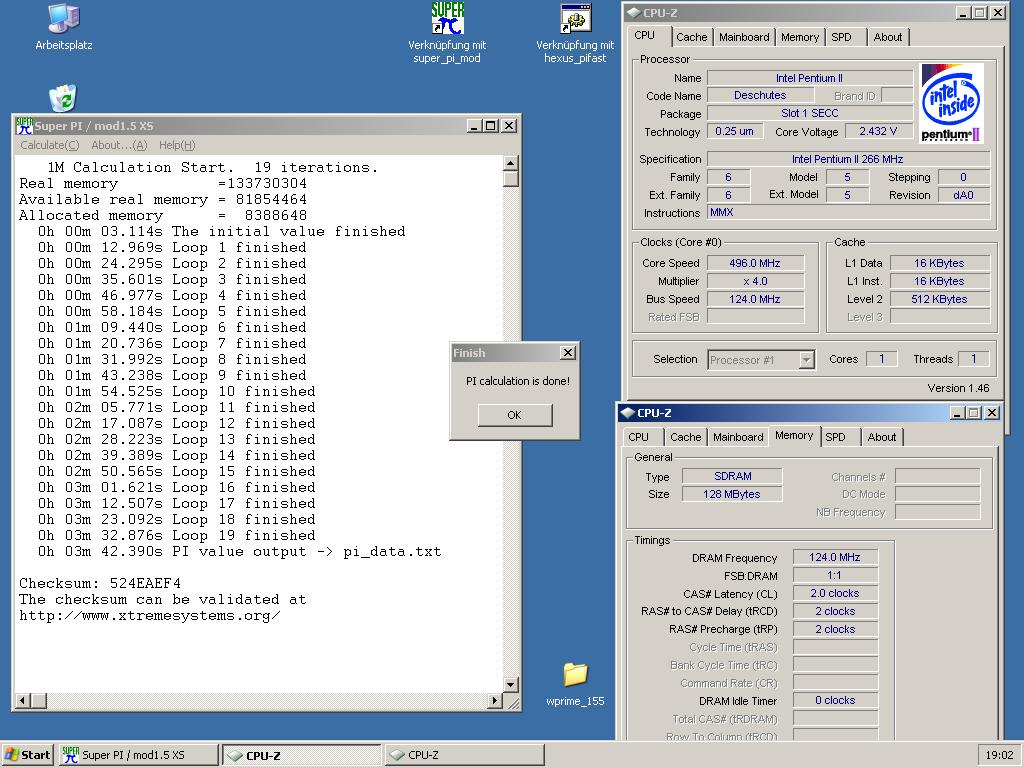
Task: Select CPU tab in lower CPU-Z window
Action: coord(639,437)
